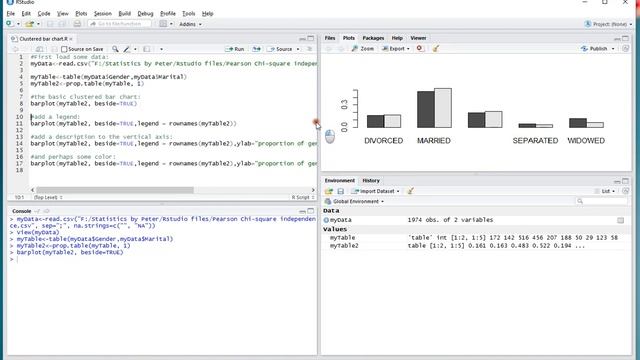Open the Addins dropdown
This screenshot has width=640, height=360.
pyautogui.click(x=190, y=24)
